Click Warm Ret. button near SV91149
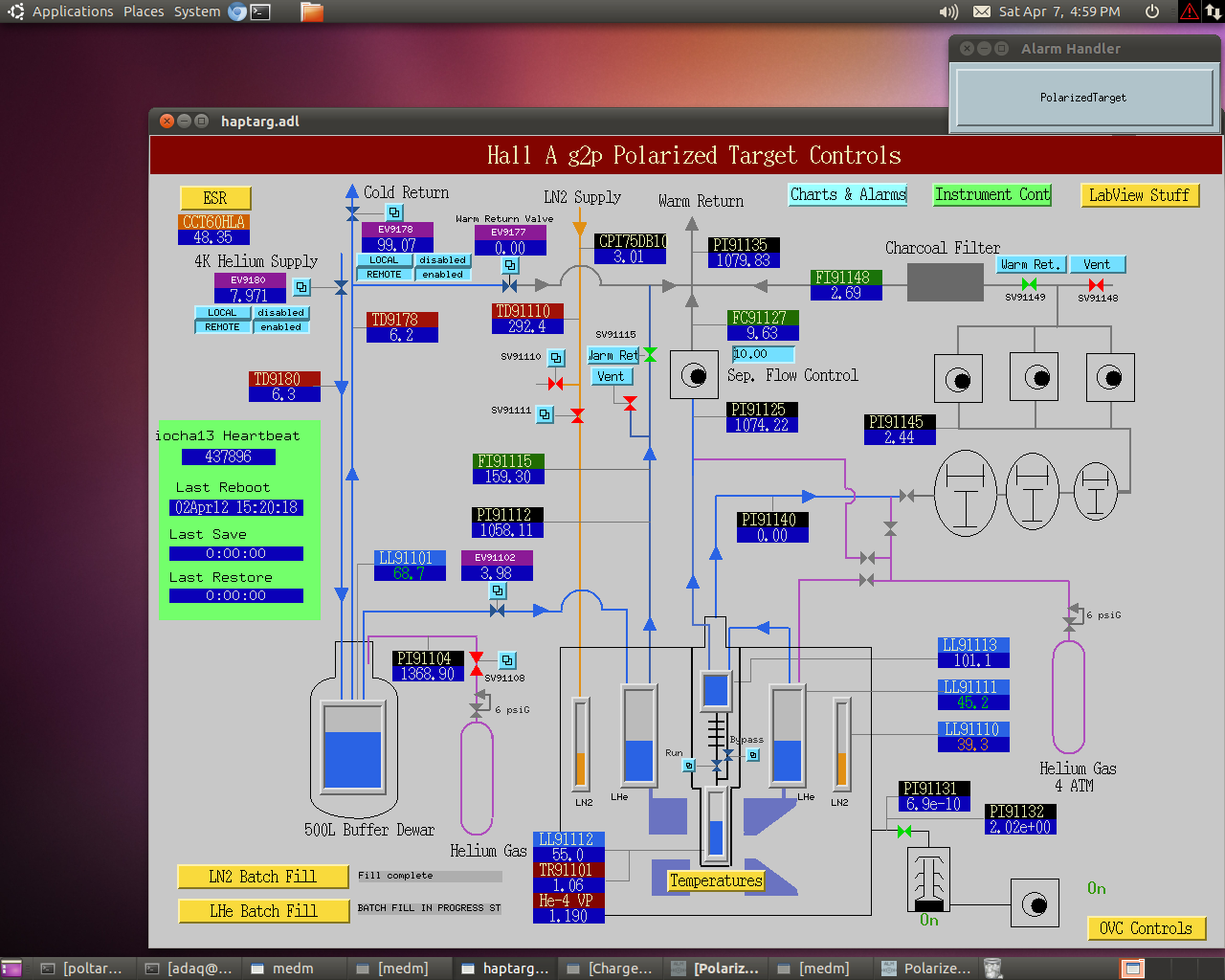Screen dimensions: 1225x980 click(x=1030, y=264)
